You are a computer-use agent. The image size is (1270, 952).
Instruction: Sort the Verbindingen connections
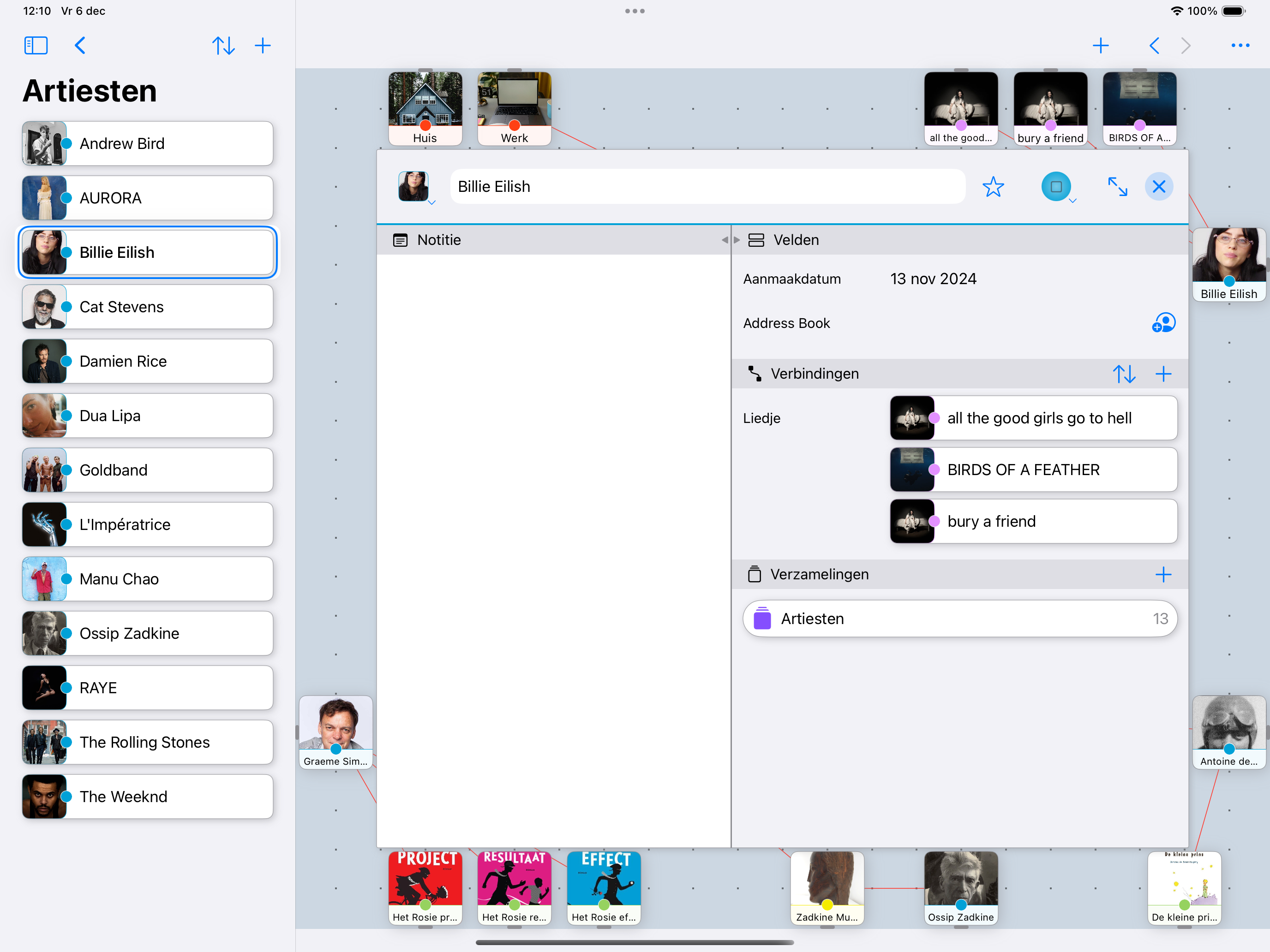coord(1124,374)
